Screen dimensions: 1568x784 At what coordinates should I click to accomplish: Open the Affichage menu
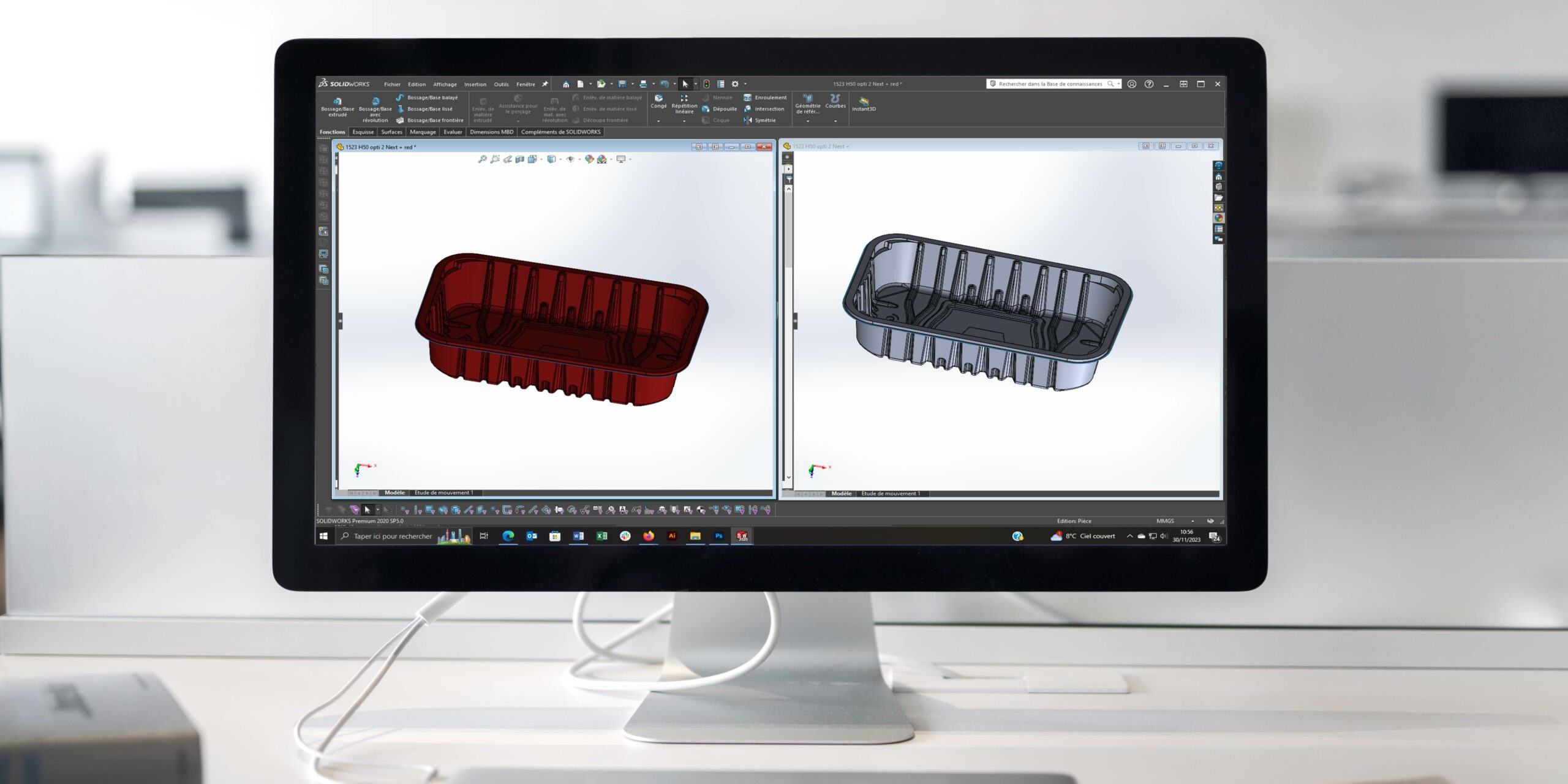tap(445, 85)
